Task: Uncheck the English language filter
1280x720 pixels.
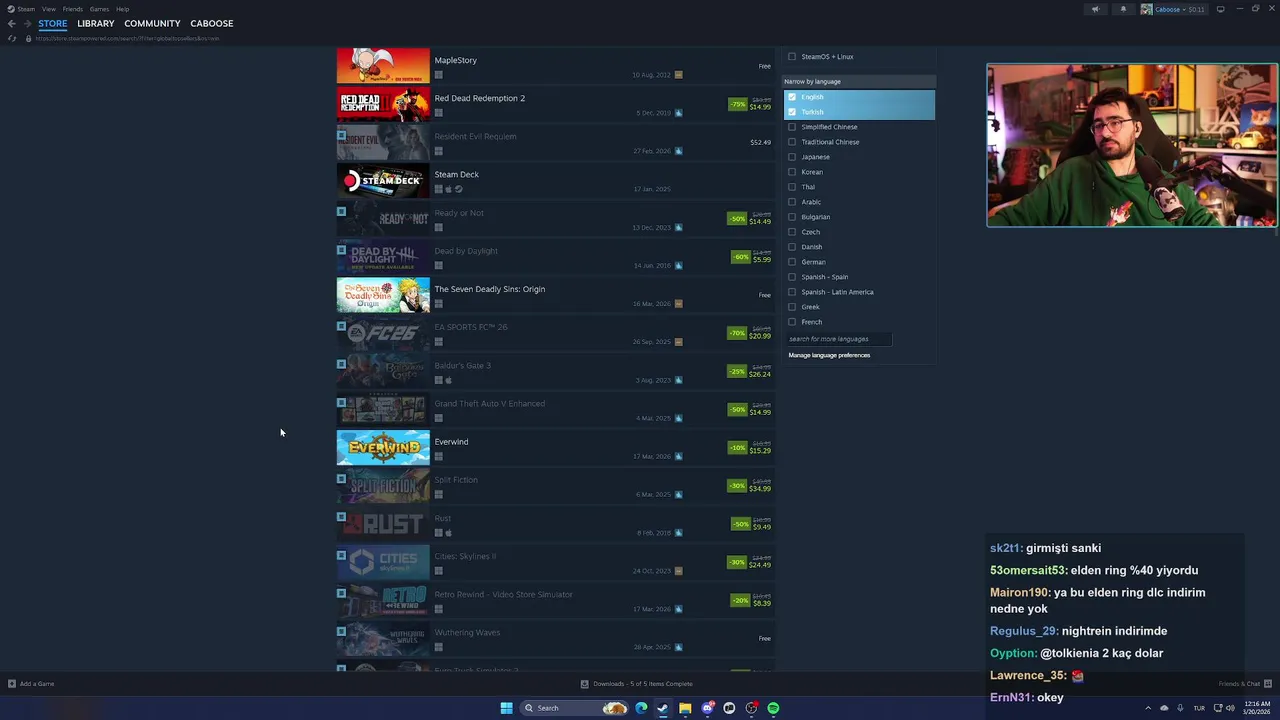Action: click(x=792, y=97)
